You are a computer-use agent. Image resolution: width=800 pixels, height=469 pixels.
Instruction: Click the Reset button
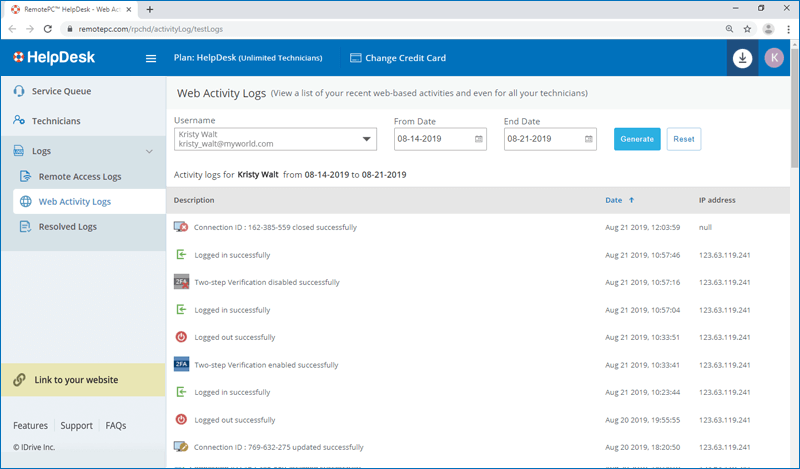[684, 139]
